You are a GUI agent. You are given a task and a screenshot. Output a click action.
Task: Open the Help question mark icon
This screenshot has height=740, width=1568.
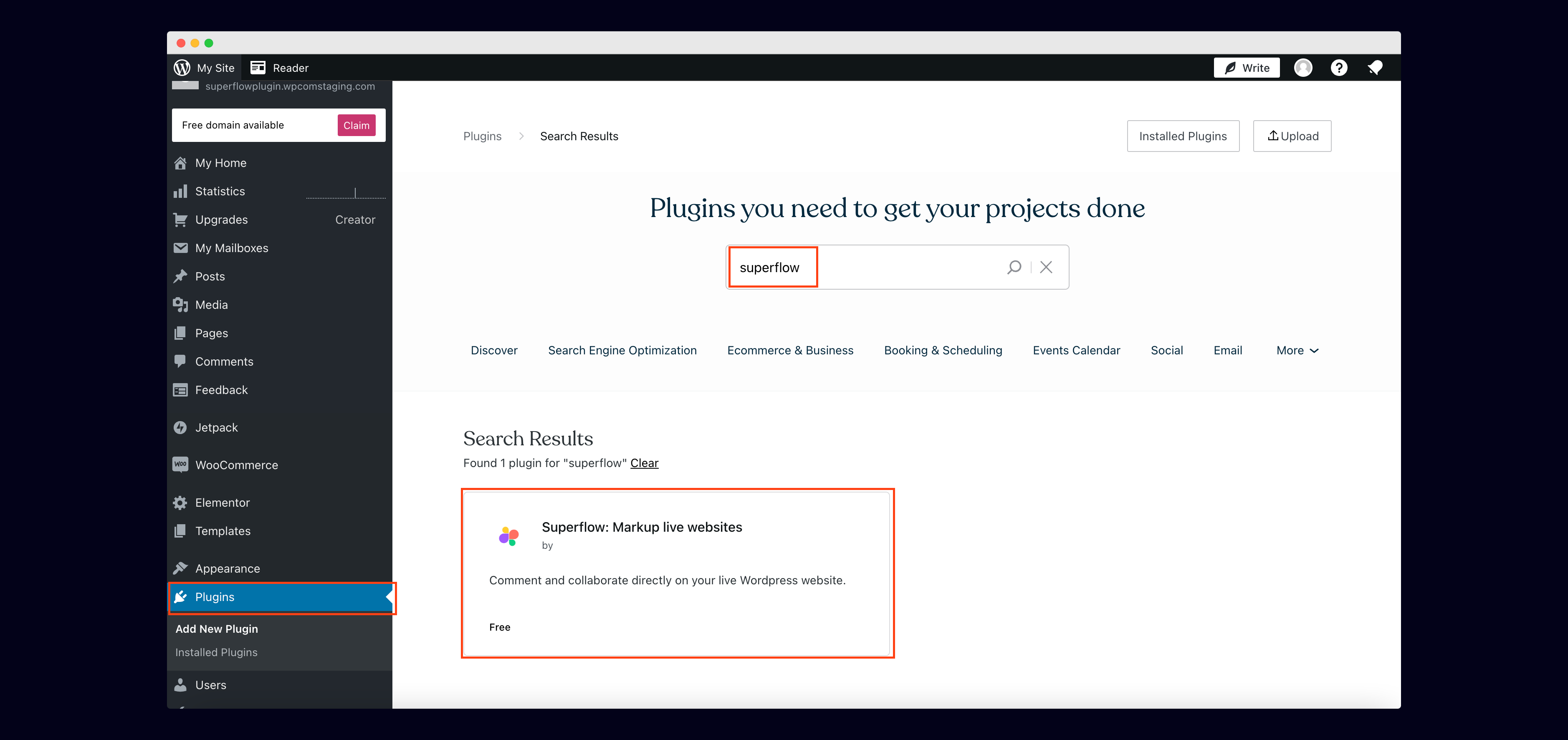pyautogui.click(x=1338, y=68)
